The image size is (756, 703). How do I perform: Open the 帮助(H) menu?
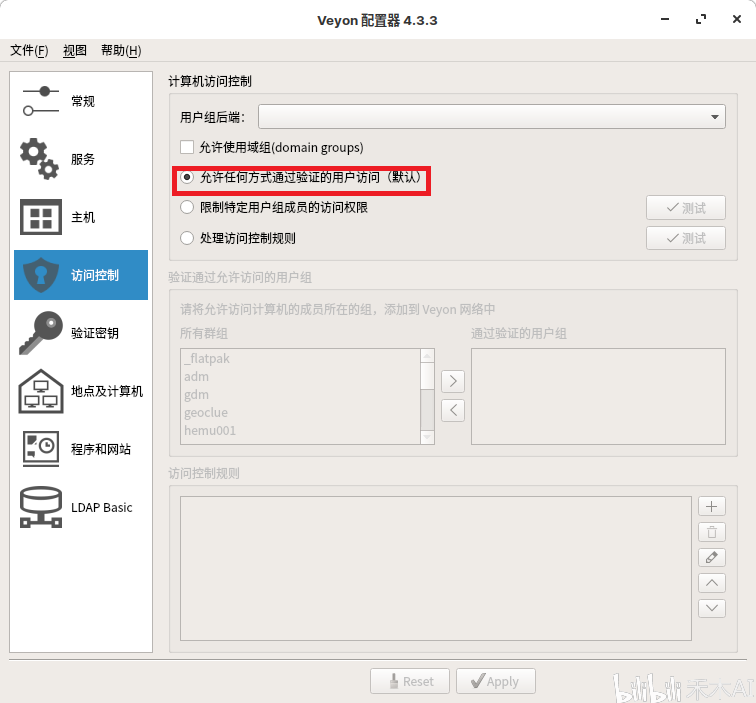(x=121, y=50)
